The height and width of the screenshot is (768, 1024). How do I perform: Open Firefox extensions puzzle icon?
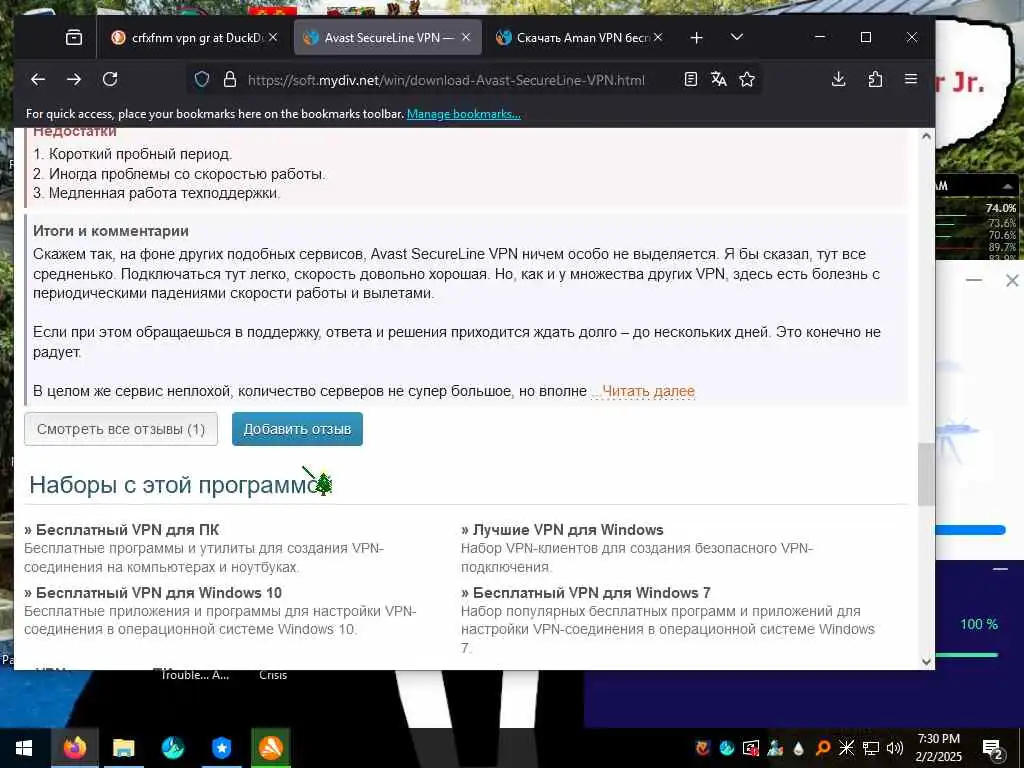[875, 80]
